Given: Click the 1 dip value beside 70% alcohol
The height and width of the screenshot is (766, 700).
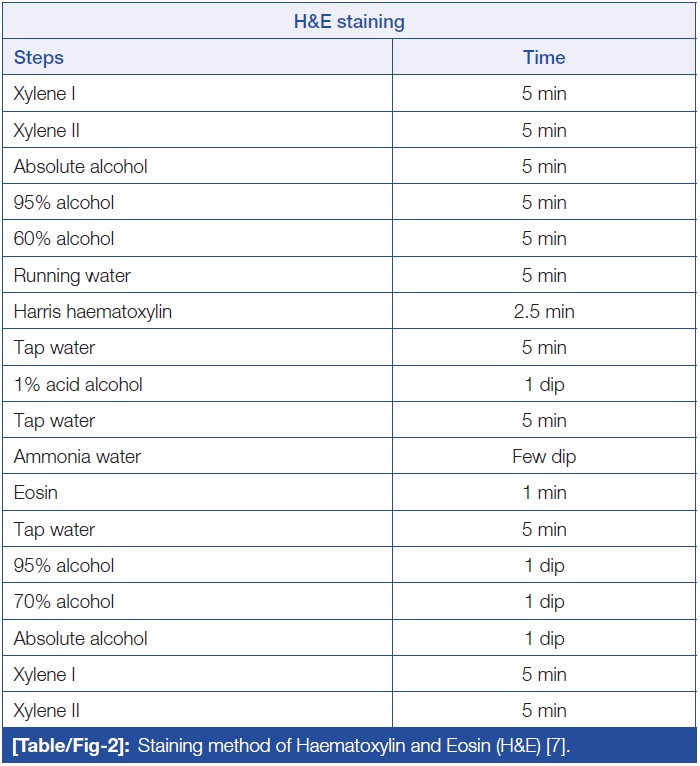Looking at the screenshot, I should click(543, 602).
